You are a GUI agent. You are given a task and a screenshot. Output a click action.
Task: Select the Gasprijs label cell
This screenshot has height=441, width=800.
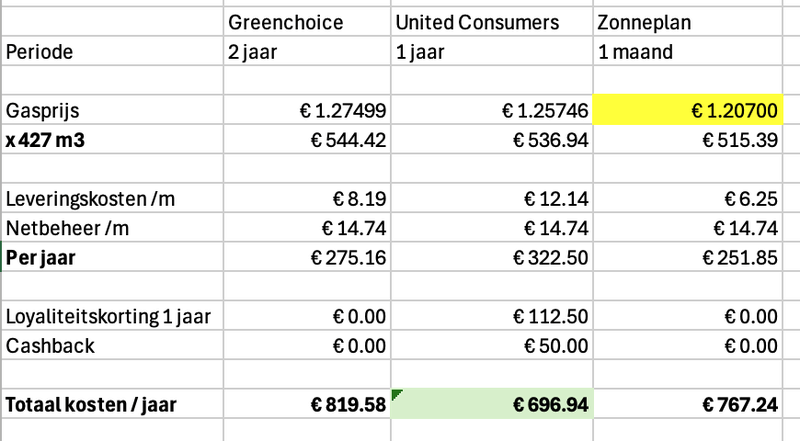coord(112,110)
